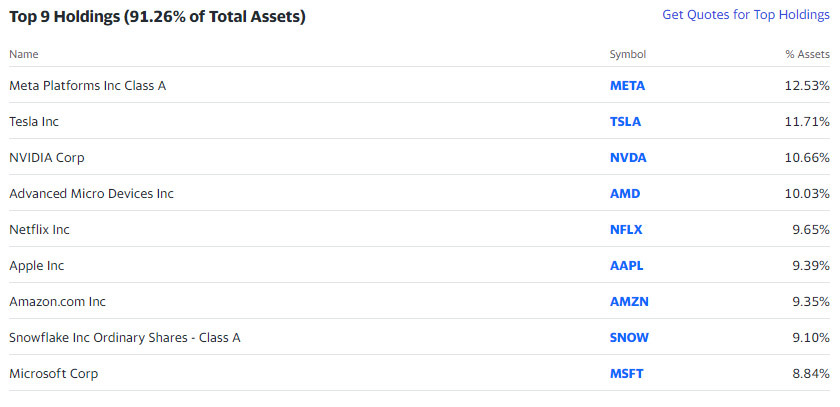Image resolution: width=840 pixels, height=407 pixels.
Task: Follow the NFLX symbol link
Action: pos(626,230)
